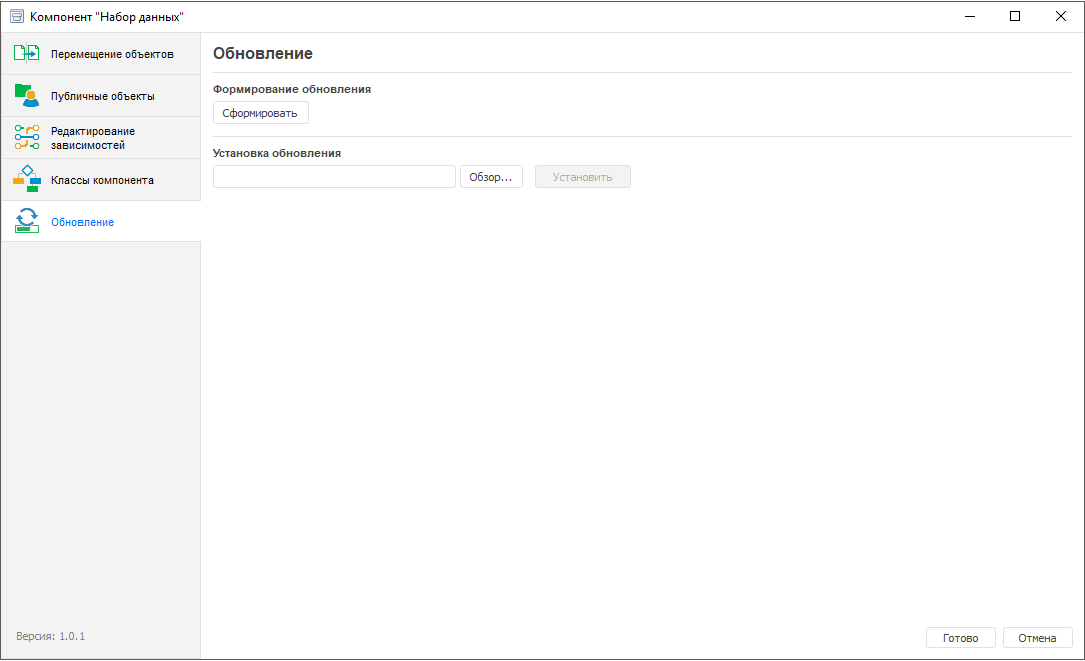
Task: Switch to Публичные объекты section
Action: pyautogui.click(x=101, y=96)
